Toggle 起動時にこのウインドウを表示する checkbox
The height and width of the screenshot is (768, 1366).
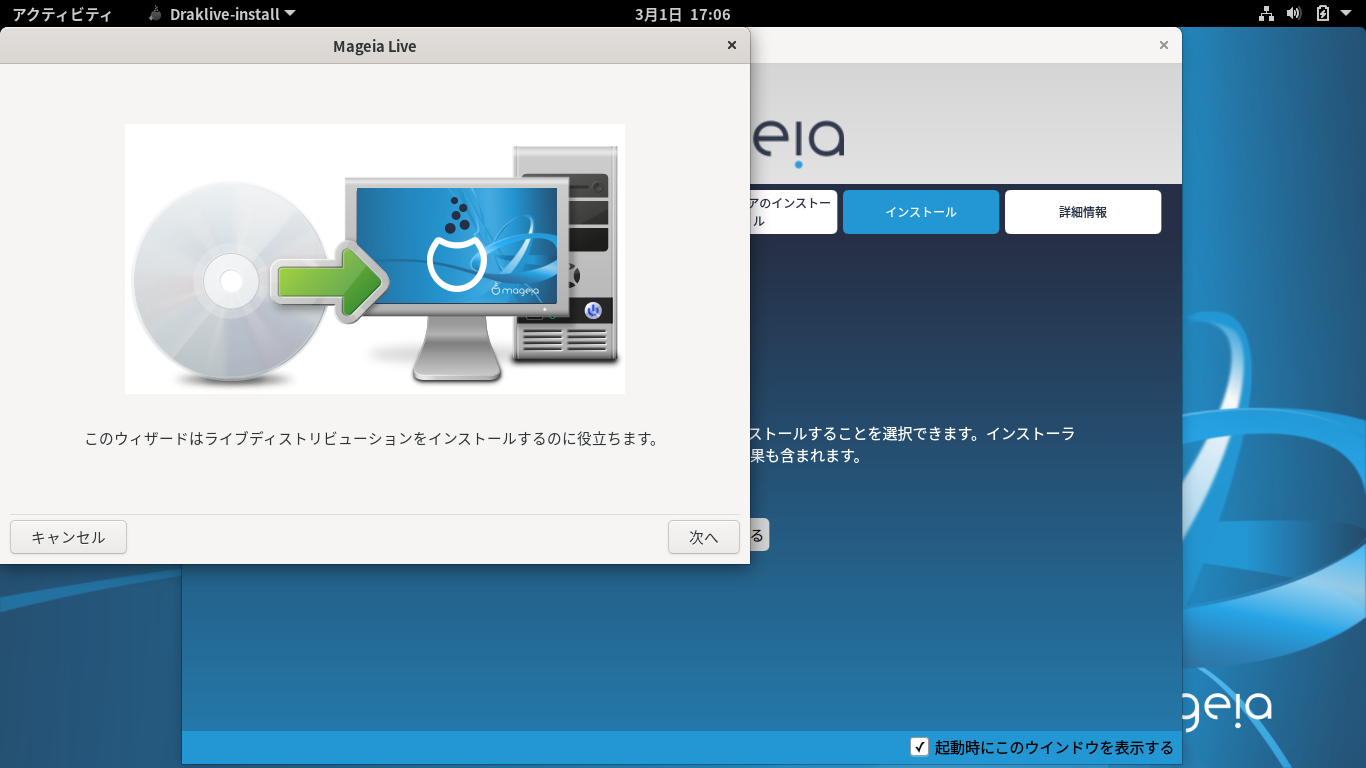(920, 747)
